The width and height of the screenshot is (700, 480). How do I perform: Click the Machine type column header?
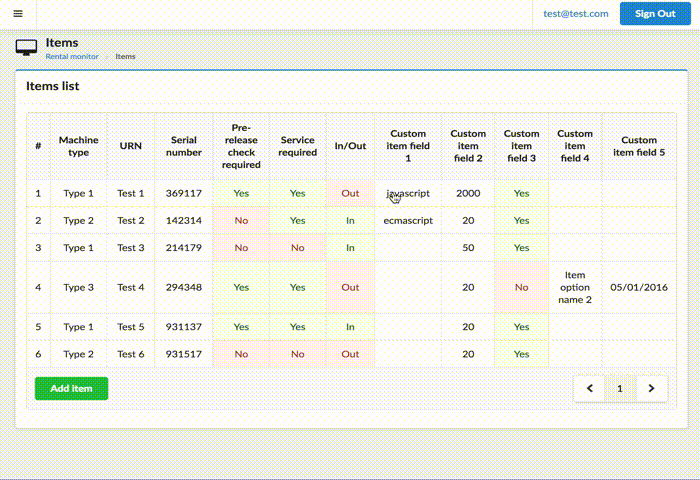pos(79,146)
